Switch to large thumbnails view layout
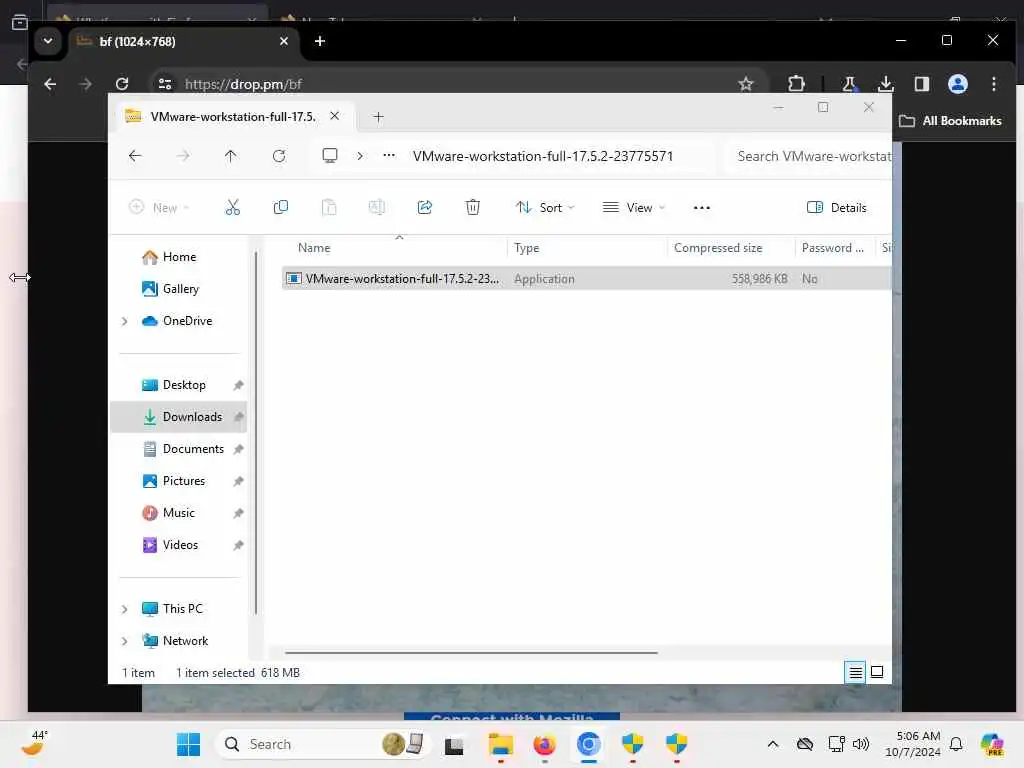The height and width of the screenshot is (768, 1024). [x=877, y=672]
